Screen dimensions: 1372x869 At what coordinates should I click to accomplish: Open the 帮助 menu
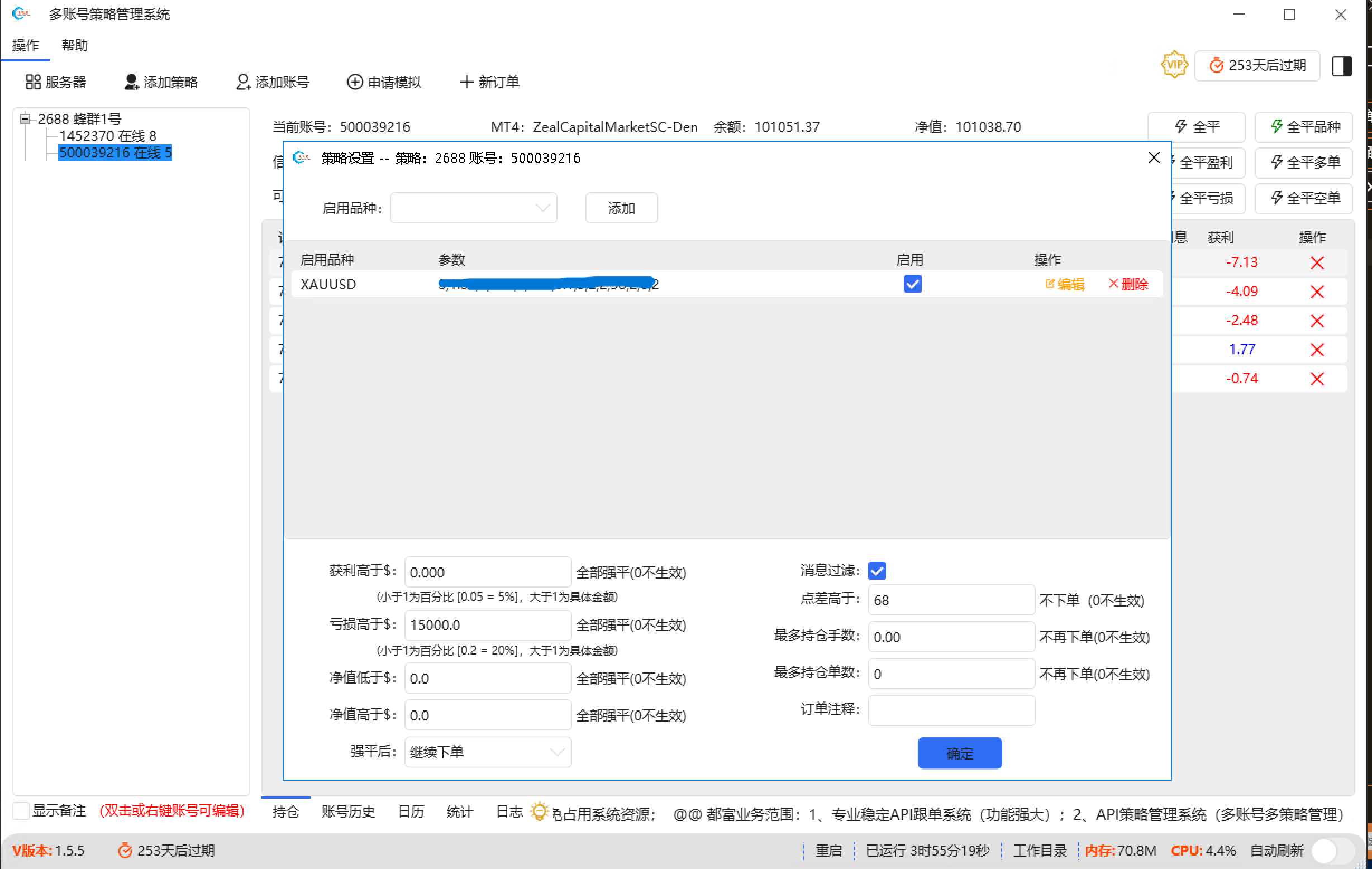click(x=74, y=45)
